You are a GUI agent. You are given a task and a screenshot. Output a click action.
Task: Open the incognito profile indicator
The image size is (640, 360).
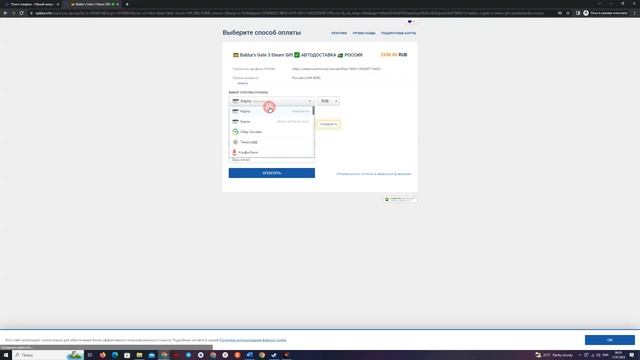point(605,13)
